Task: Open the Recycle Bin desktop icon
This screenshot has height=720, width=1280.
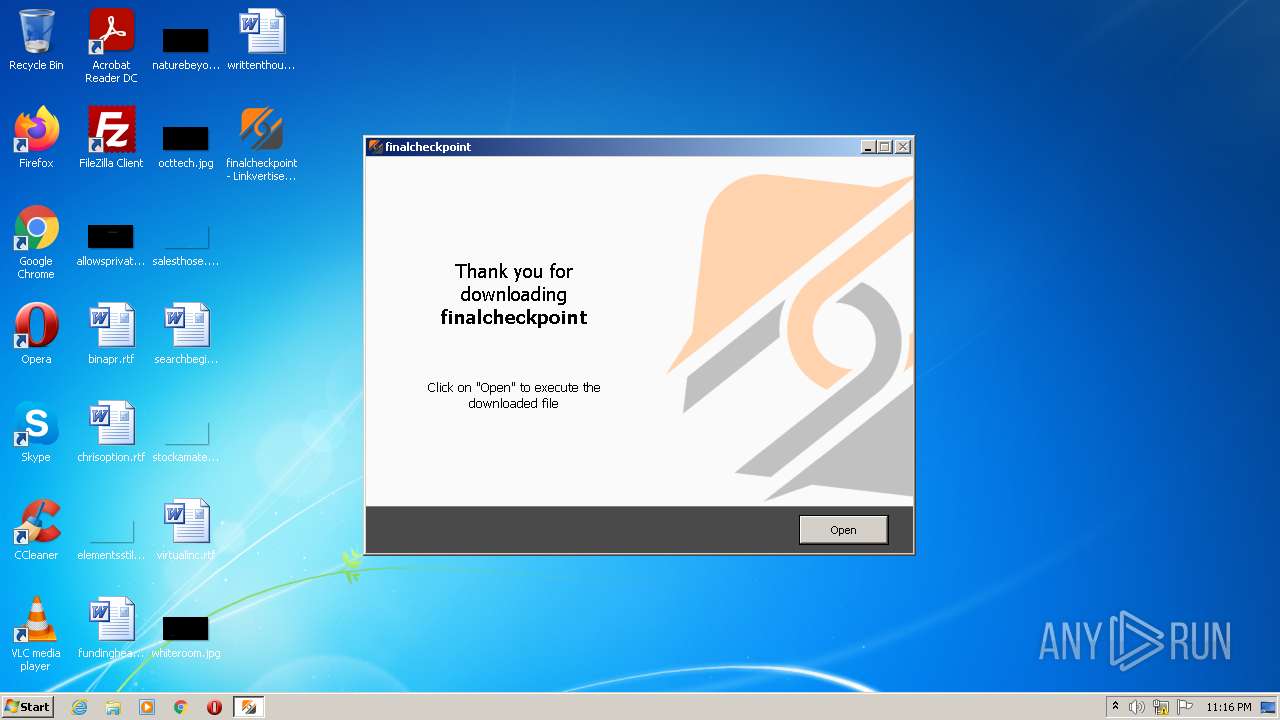Action: pos(36,40)
